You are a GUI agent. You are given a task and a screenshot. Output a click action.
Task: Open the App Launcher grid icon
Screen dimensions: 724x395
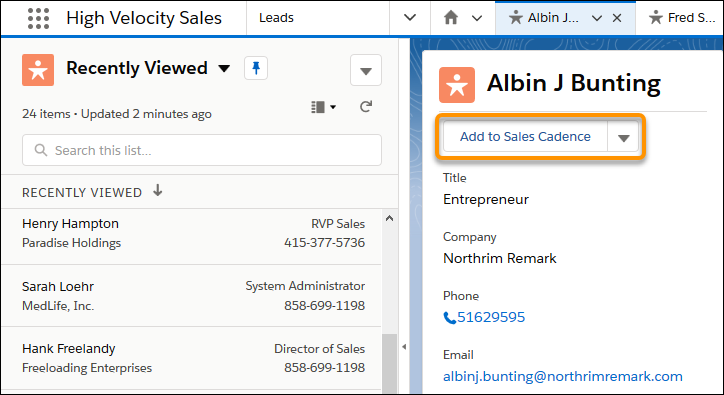pos(38,18)
